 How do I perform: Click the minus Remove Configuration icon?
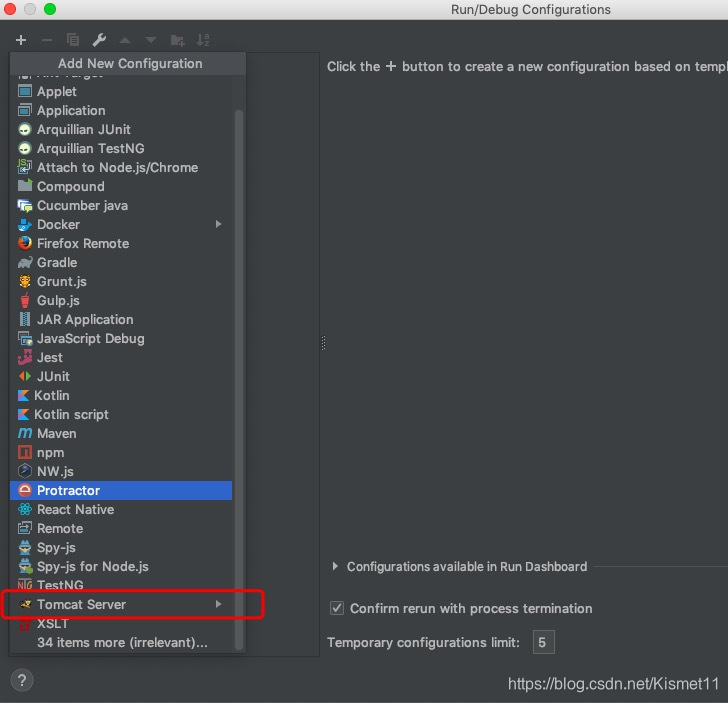[46, 40]
